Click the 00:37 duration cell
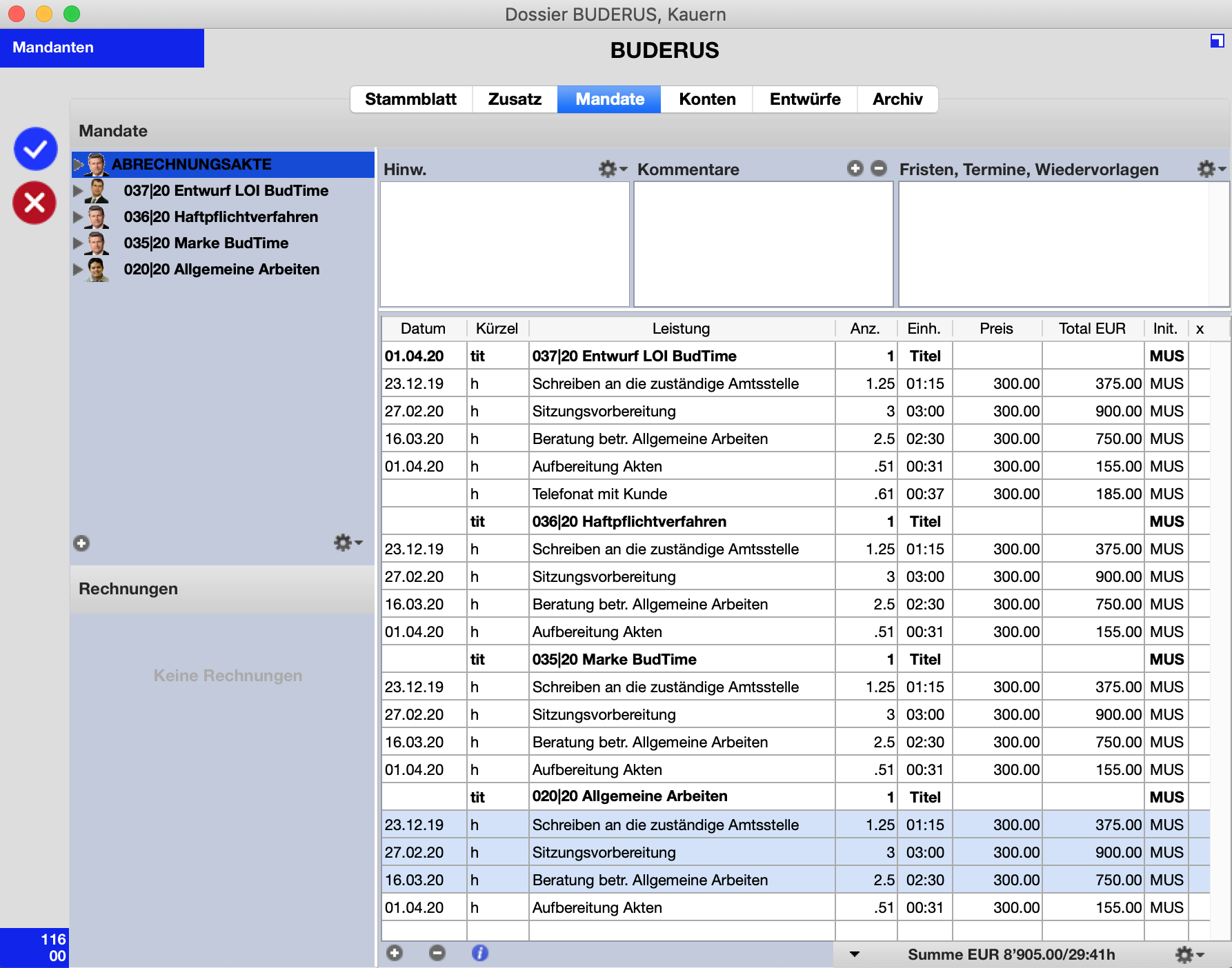Viewport: 1232px width, 968px height. [x=924, y=494]
